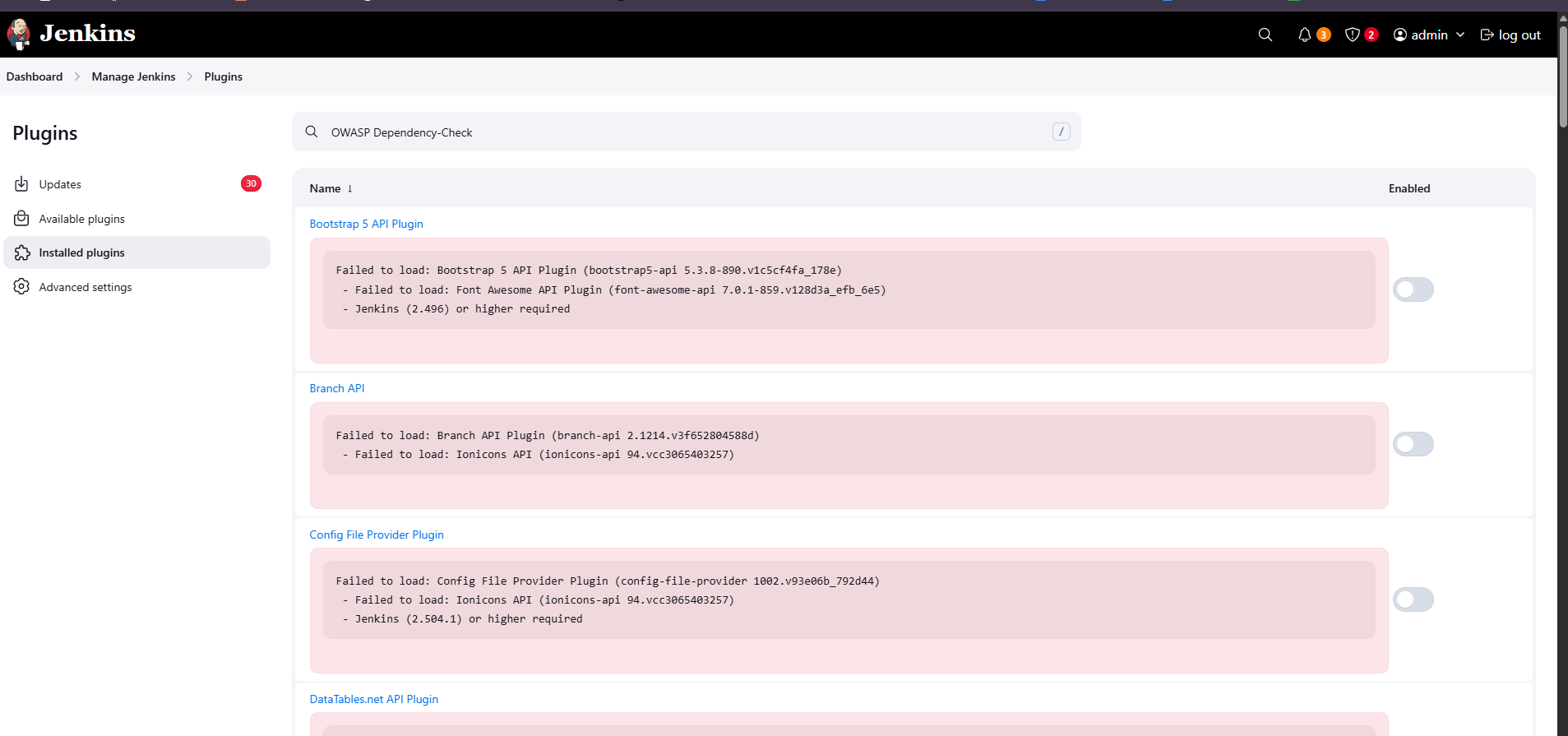Screen dimensions: 1568x736
Task: Click the Jenkins butler logo
Action: tap(18, 35)
